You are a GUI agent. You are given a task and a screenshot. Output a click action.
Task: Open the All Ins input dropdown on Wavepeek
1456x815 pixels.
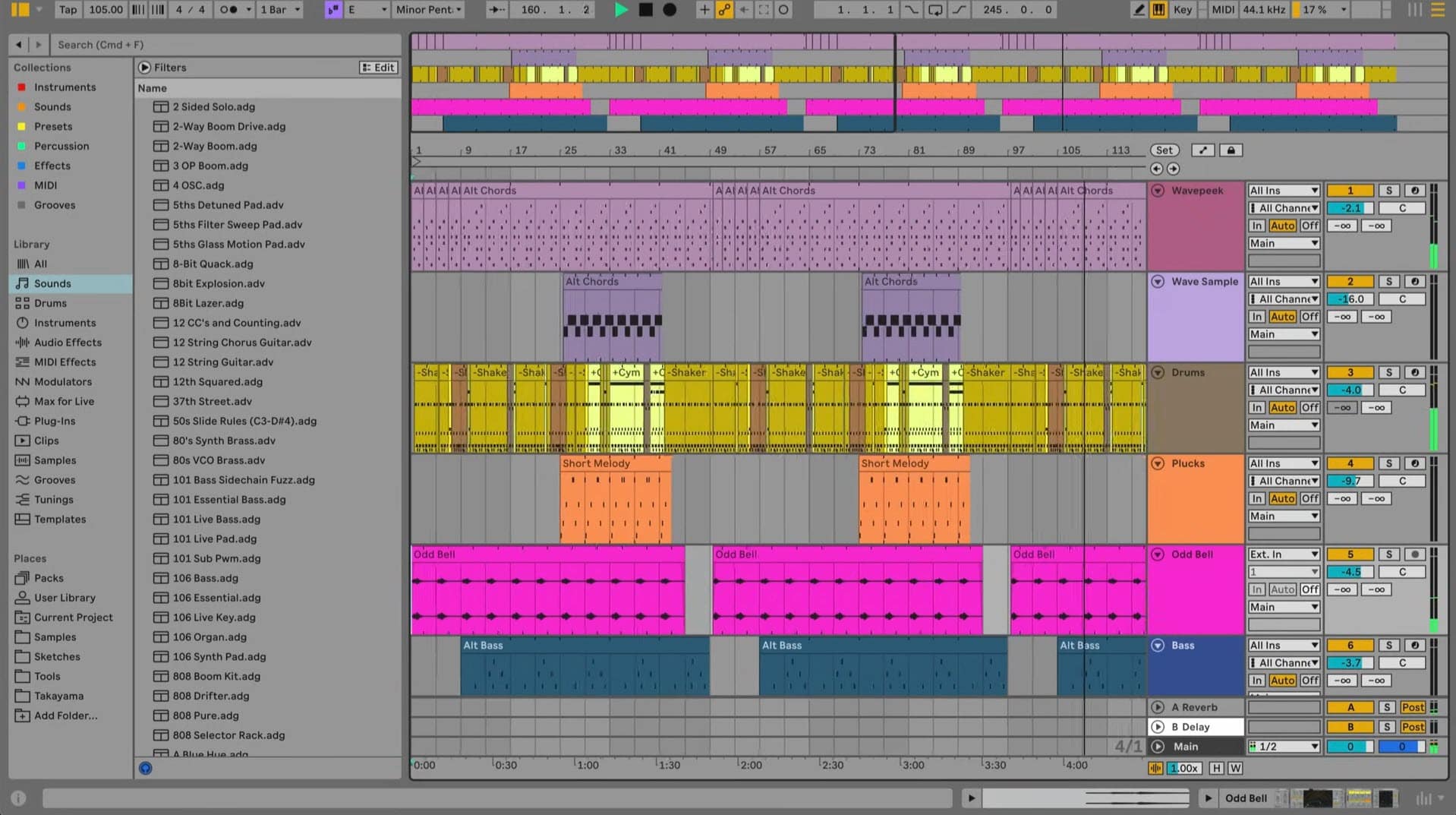(x=1283, y=190)
